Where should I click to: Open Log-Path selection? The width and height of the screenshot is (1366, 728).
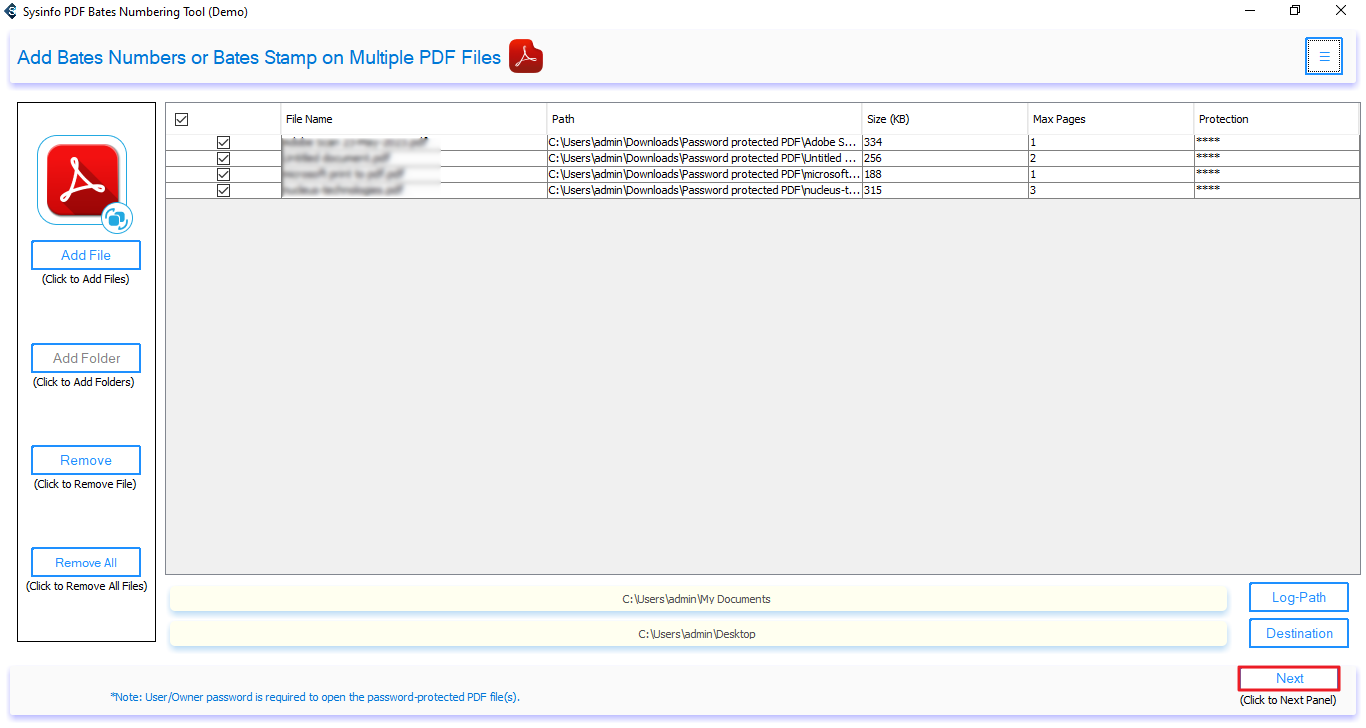tap(1298, 597)
